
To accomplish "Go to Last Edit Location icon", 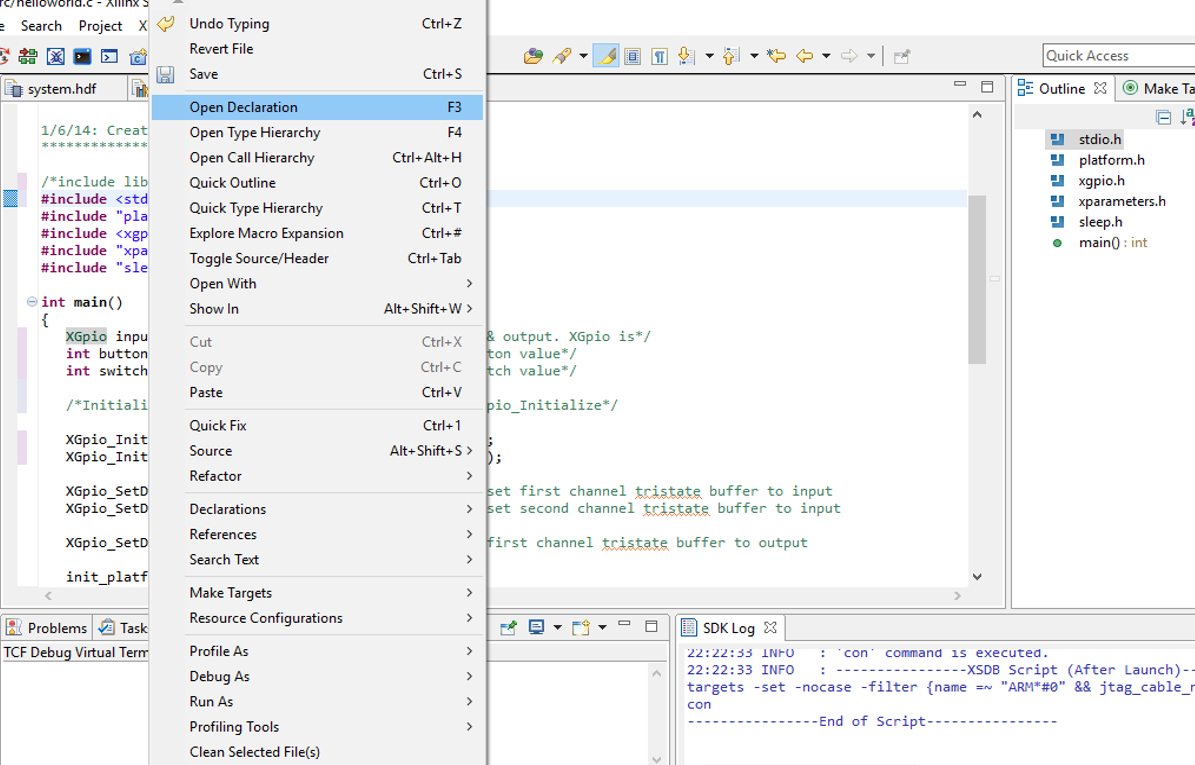I will coord(776,56).
